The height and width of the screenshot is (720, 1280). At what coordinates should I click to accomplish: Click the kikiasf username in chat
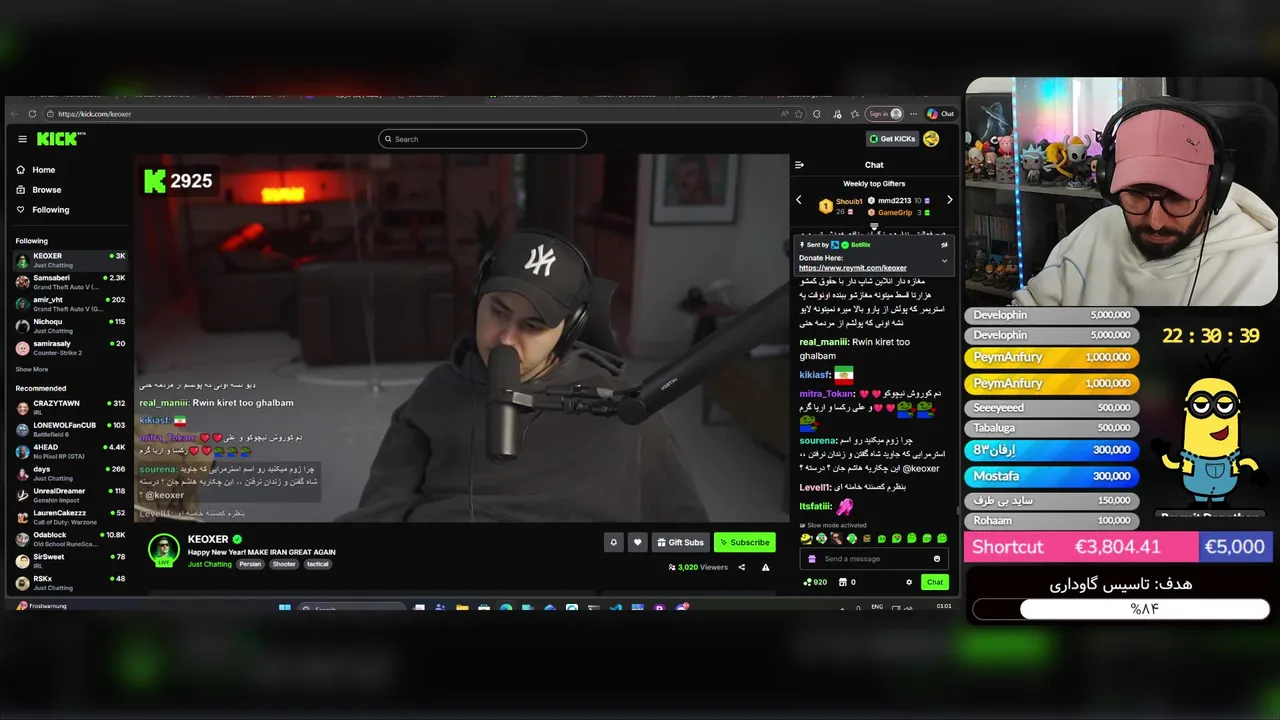(x=815, y=375)
